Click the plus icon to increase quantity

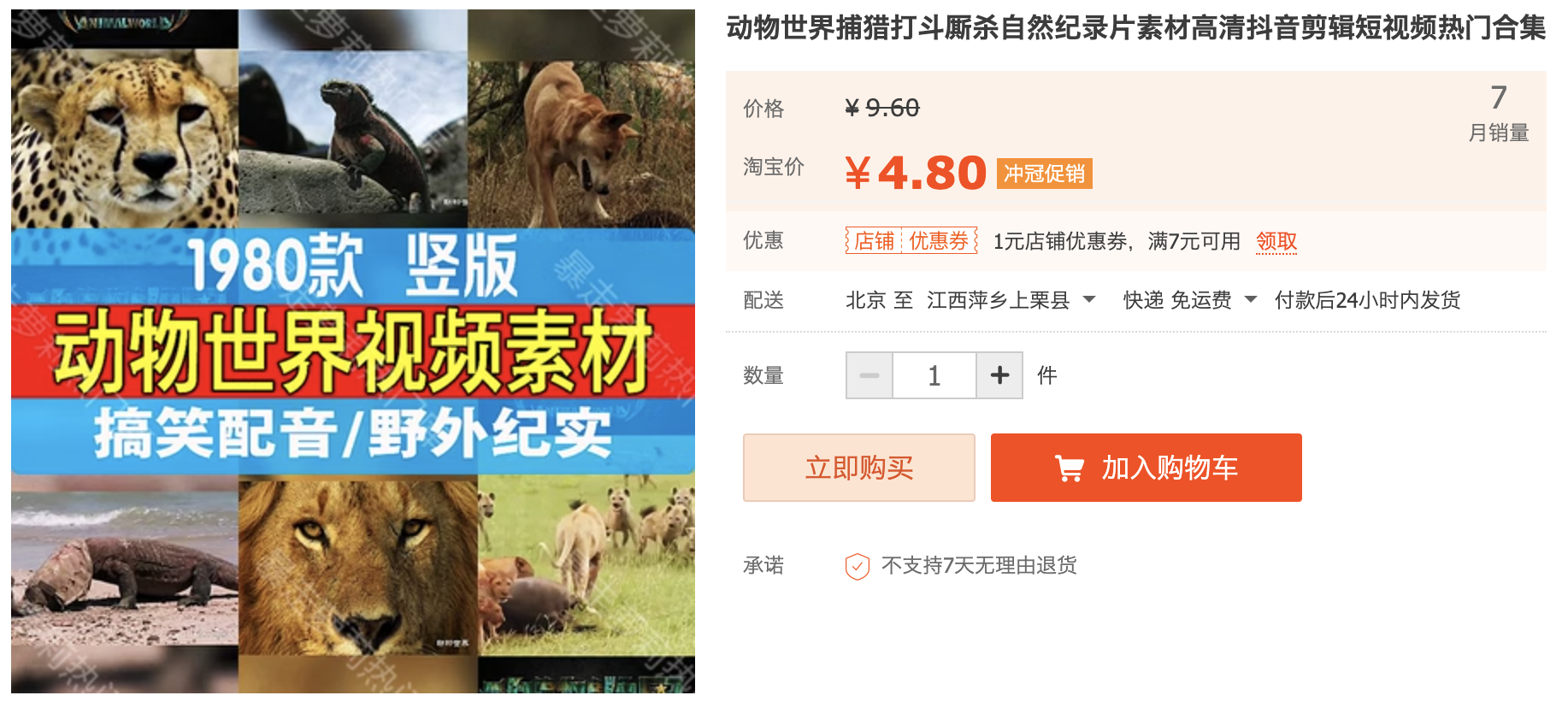[x=999, y=375]
